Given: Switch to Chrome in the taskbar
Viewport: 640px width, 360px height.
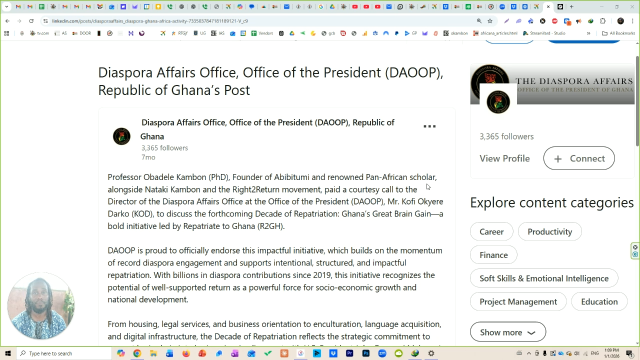Looking at the screenshot, I should [137, 353].
